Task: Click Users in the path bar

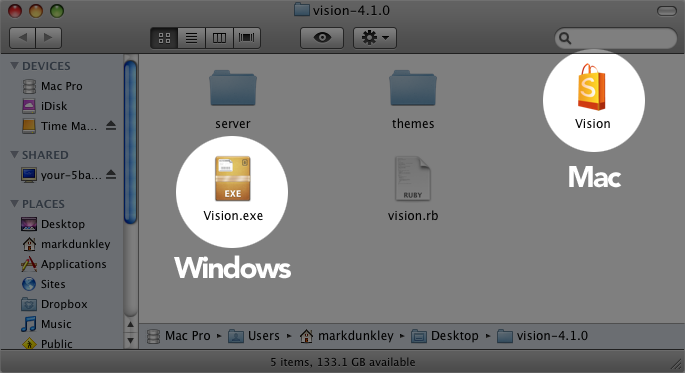Action: (254, 336)
